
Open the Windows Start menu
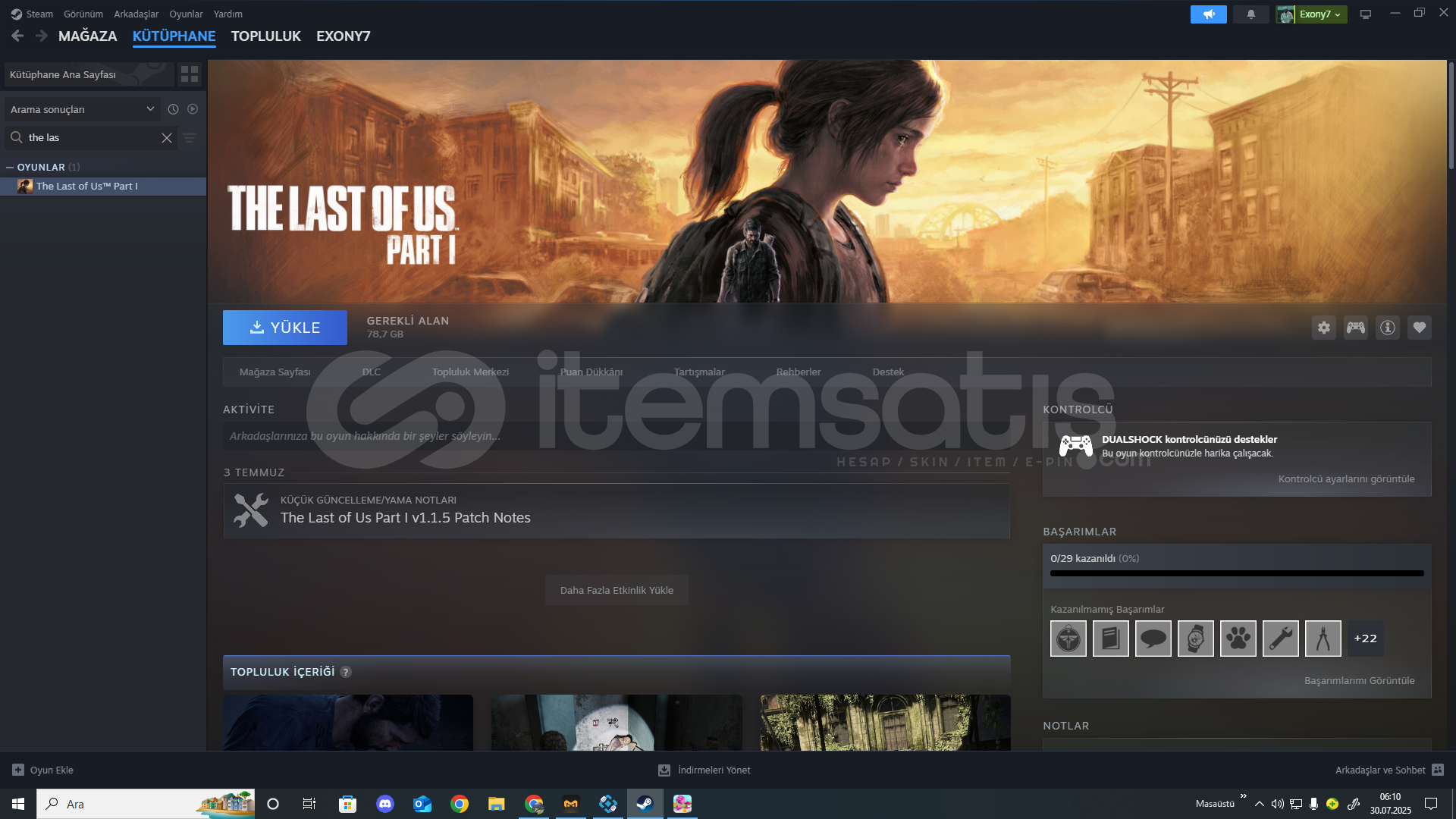(18, 804)
